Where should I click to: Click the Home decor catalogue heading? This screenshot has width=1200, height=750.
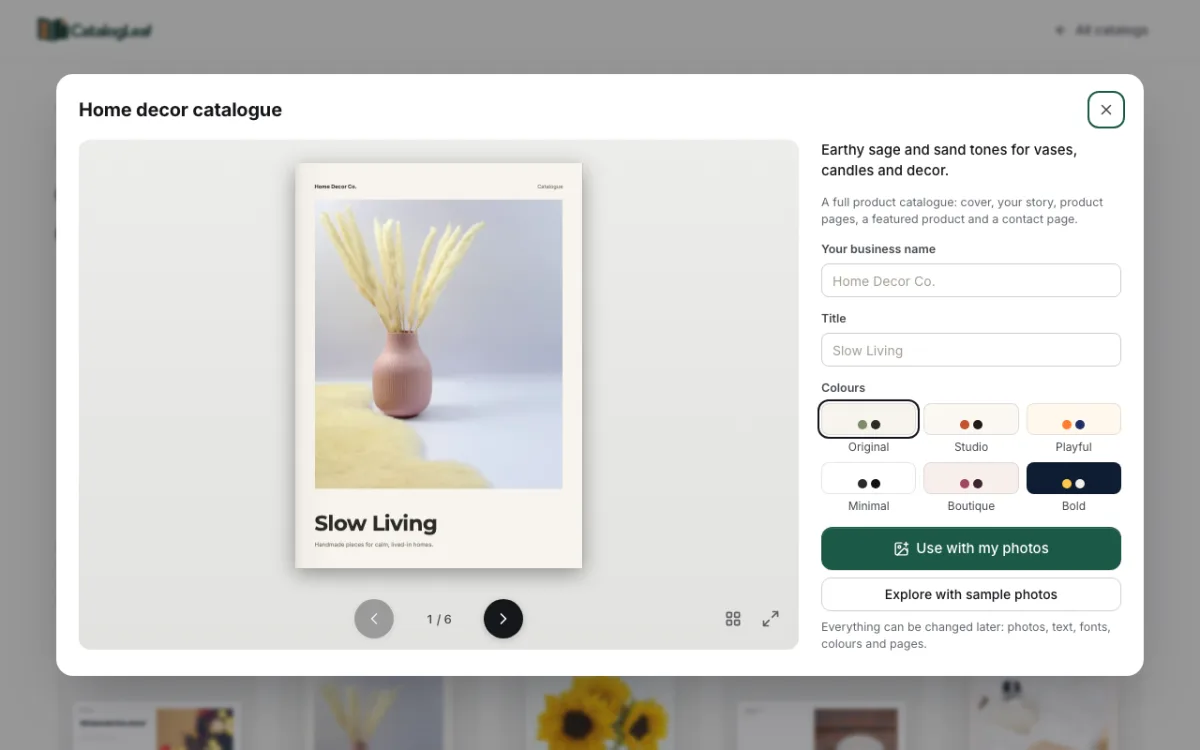180,110
